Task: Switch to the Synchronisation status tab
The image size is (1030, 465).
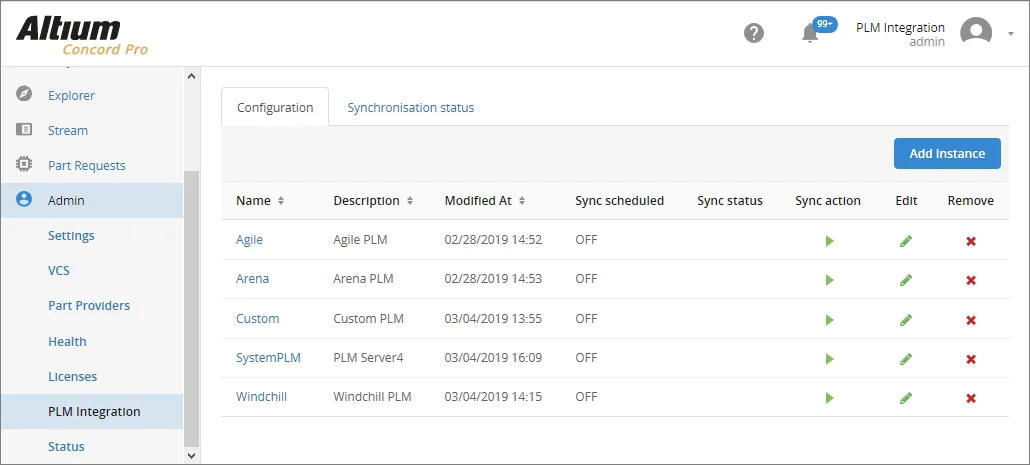Action: pyautogui.click(x=411, y=108)
